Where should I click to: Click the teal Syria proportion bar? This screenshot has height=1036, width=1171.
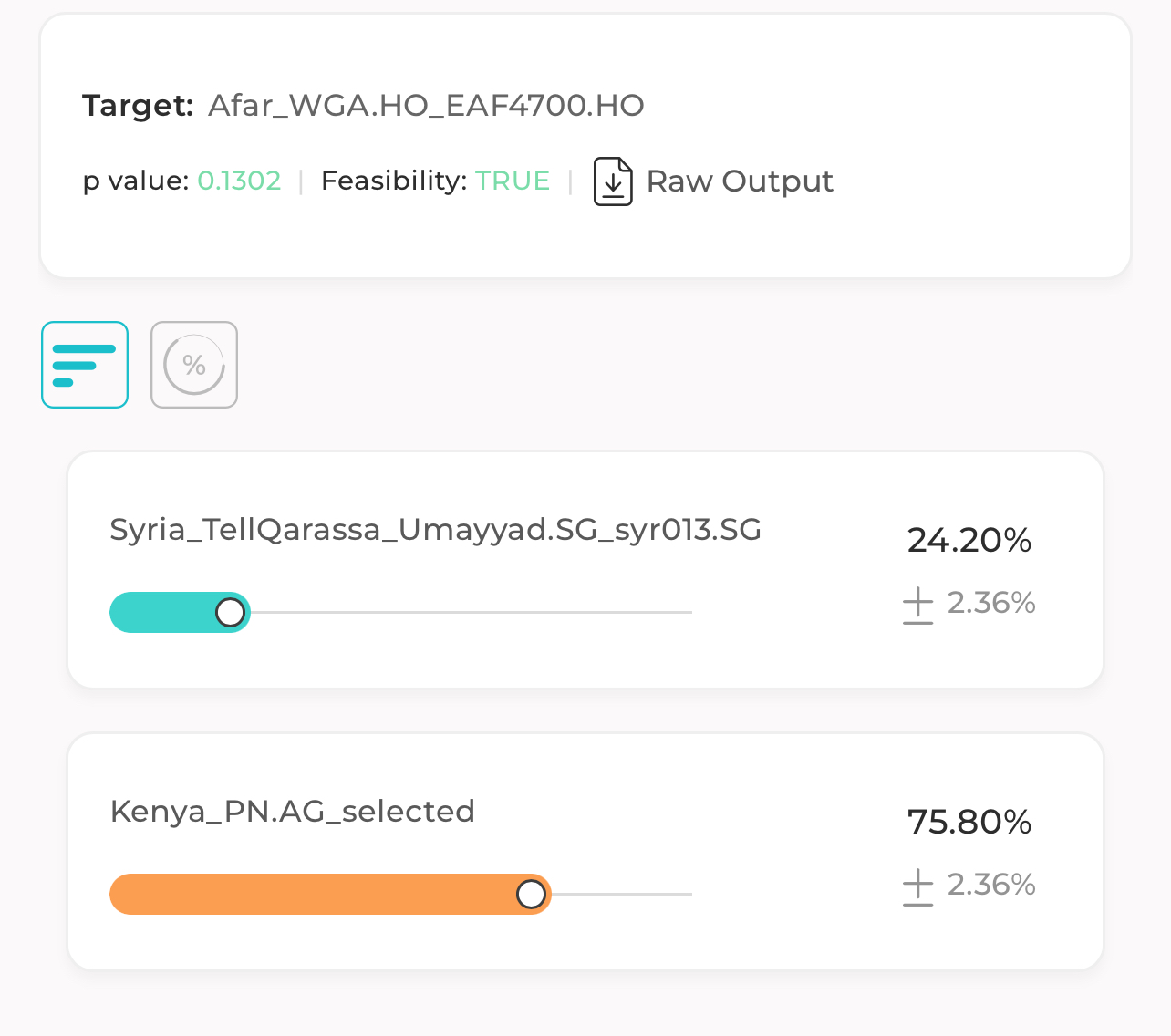180,612
